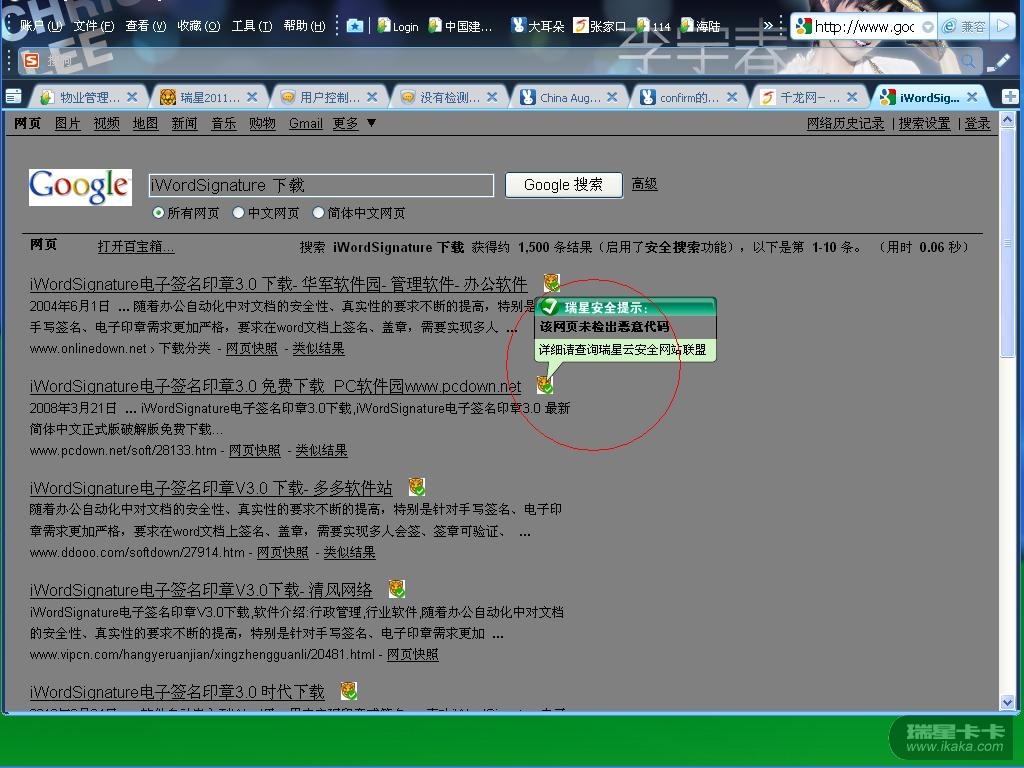The width and height of the screenshot is (1024, 768).
Task: Open the 查看 menu
Action: 146,26
